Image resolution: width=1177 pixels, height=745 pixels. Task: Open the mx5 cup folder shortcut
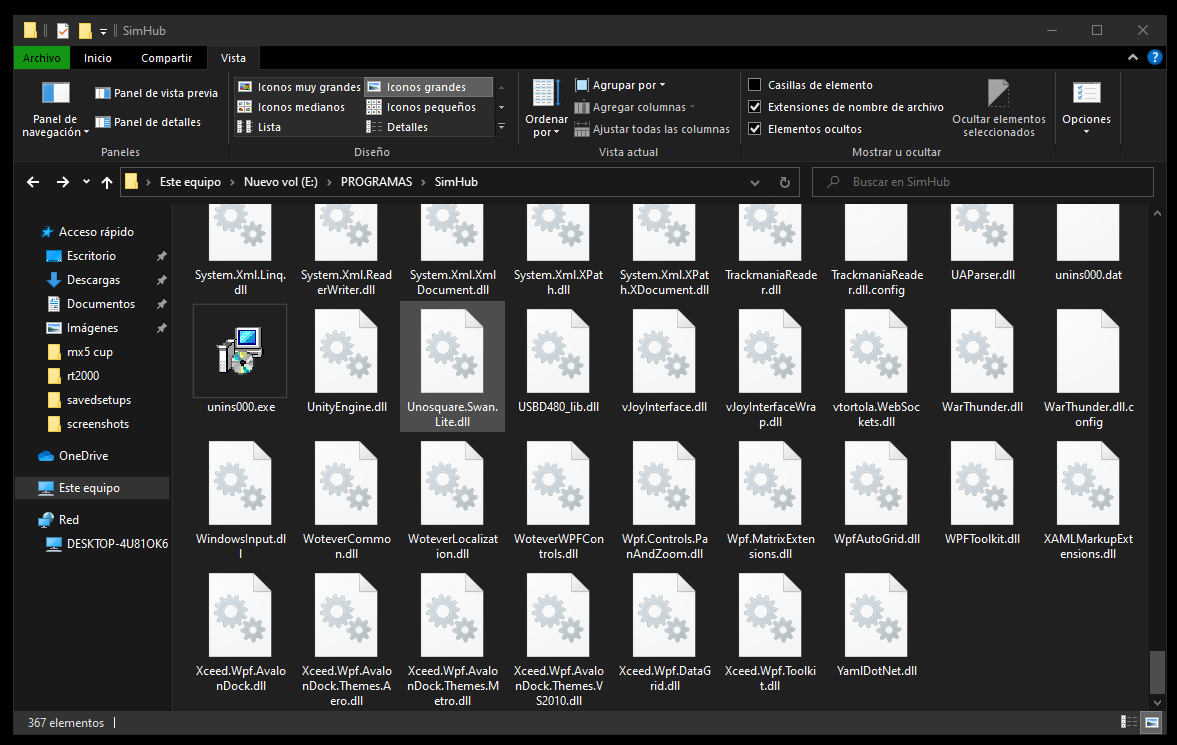tap(89, 352)
